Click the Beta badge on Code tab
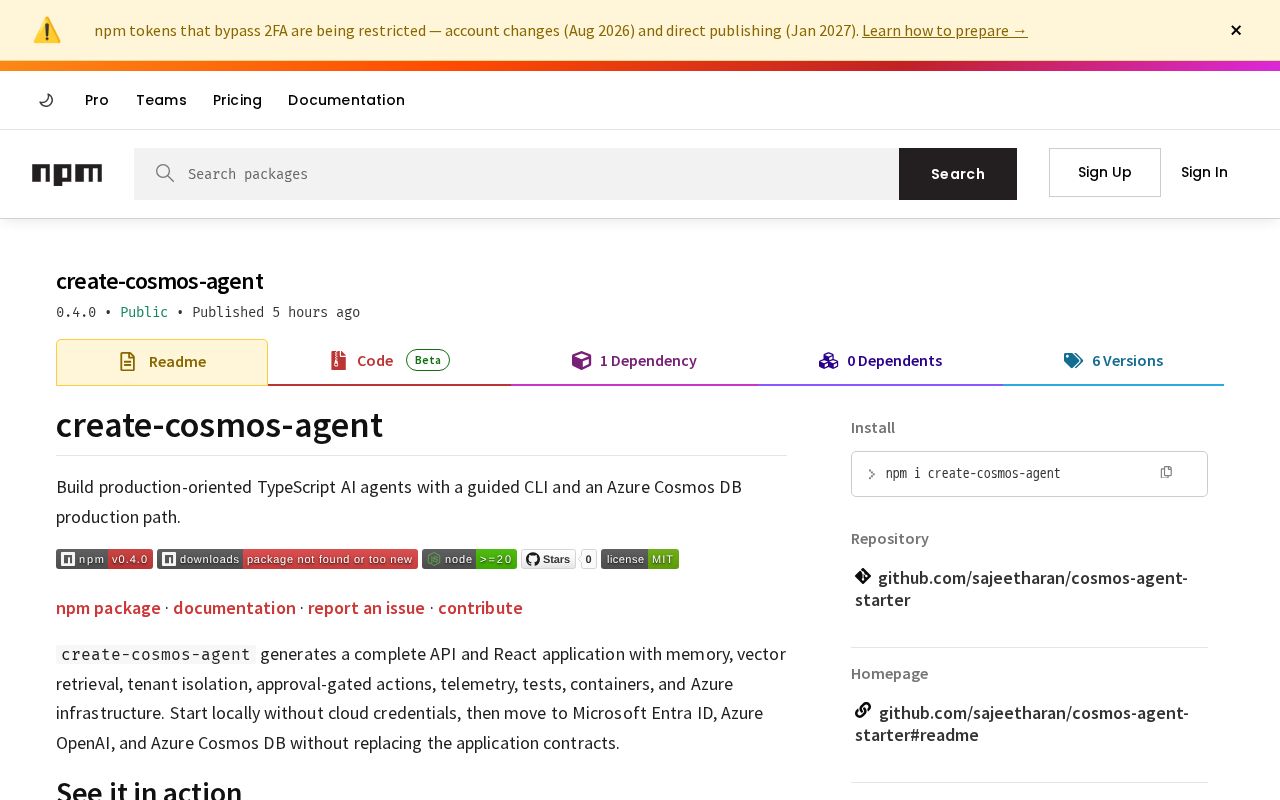Image resolution: width=1280 pixels, height=800 pixels. tap(428, 360)
